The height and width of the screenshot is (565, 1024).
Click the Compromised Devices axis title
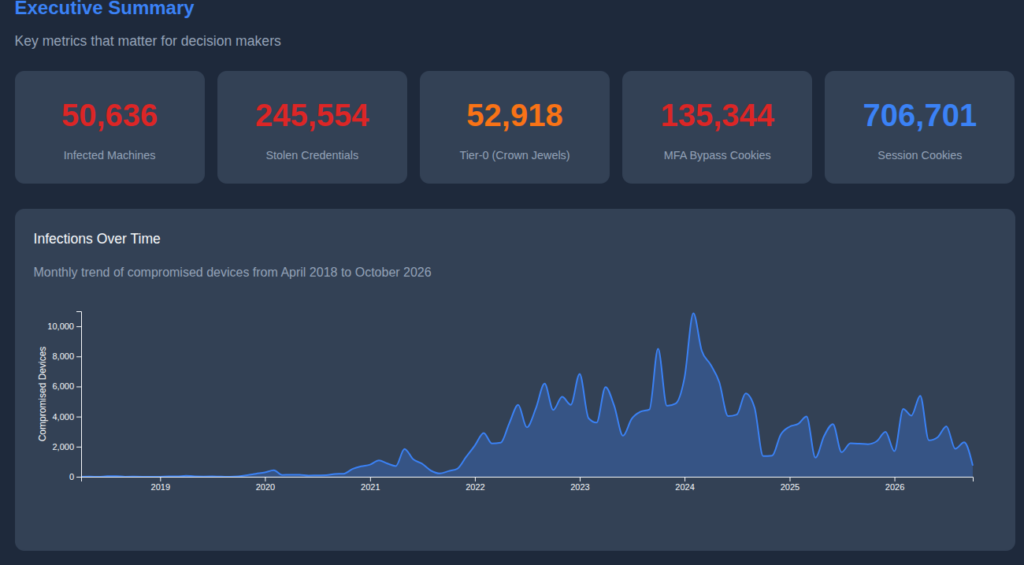42,394
